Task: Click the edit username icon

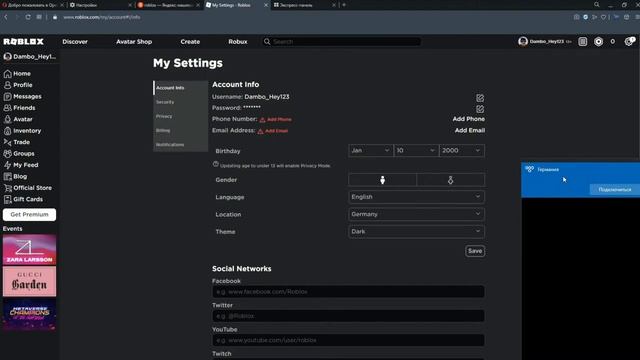Action: tap(480, 98)
